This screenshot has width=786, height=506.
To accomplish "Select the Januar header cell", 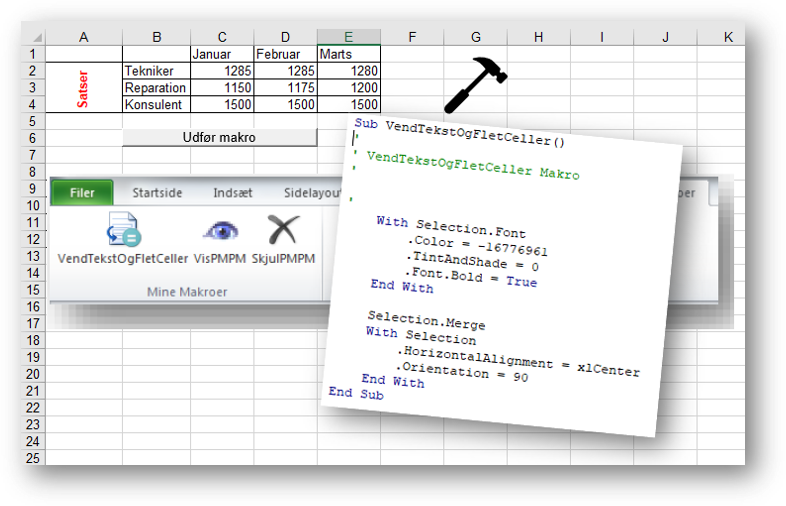I will [221, 54].
